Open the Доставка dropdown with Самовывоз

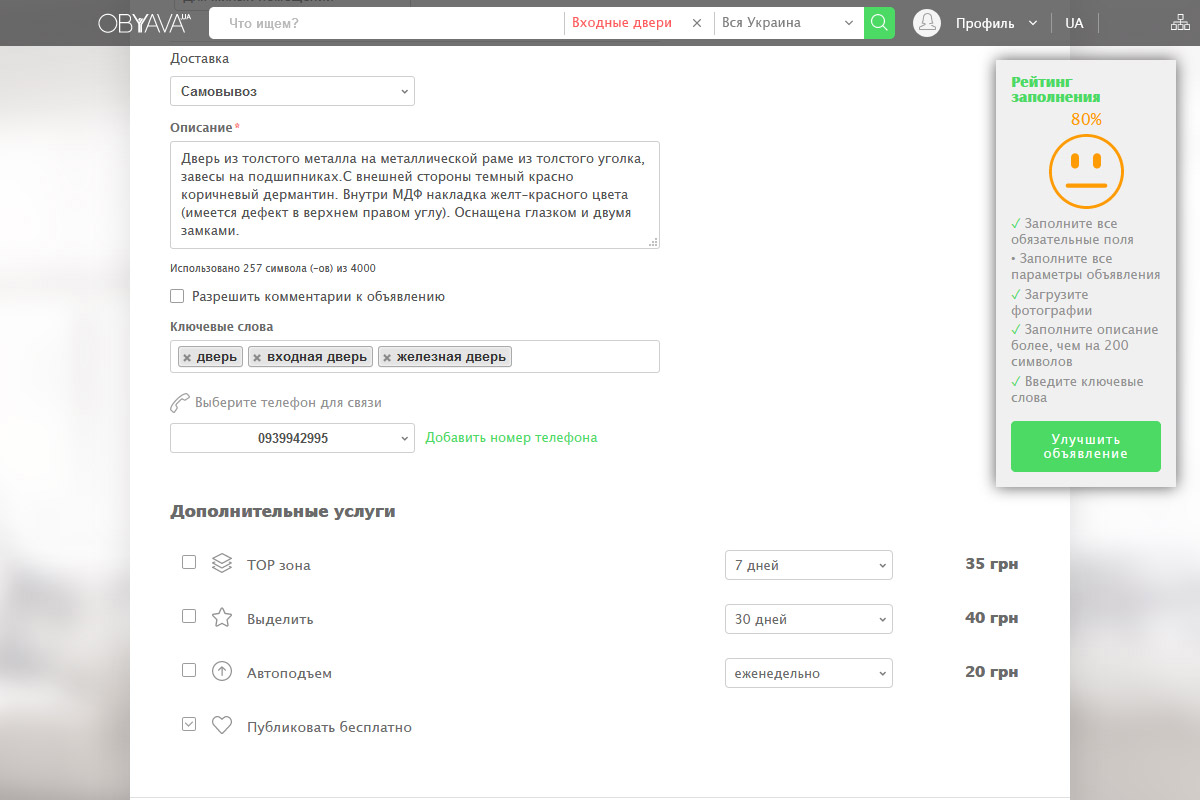[292, 91]
